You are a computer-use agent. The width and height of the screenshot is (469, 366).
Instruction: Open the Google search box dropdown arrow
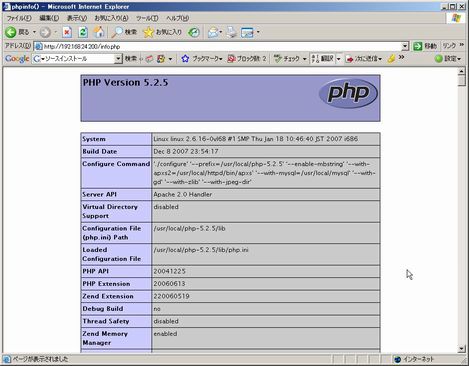[x=118, y=59]
